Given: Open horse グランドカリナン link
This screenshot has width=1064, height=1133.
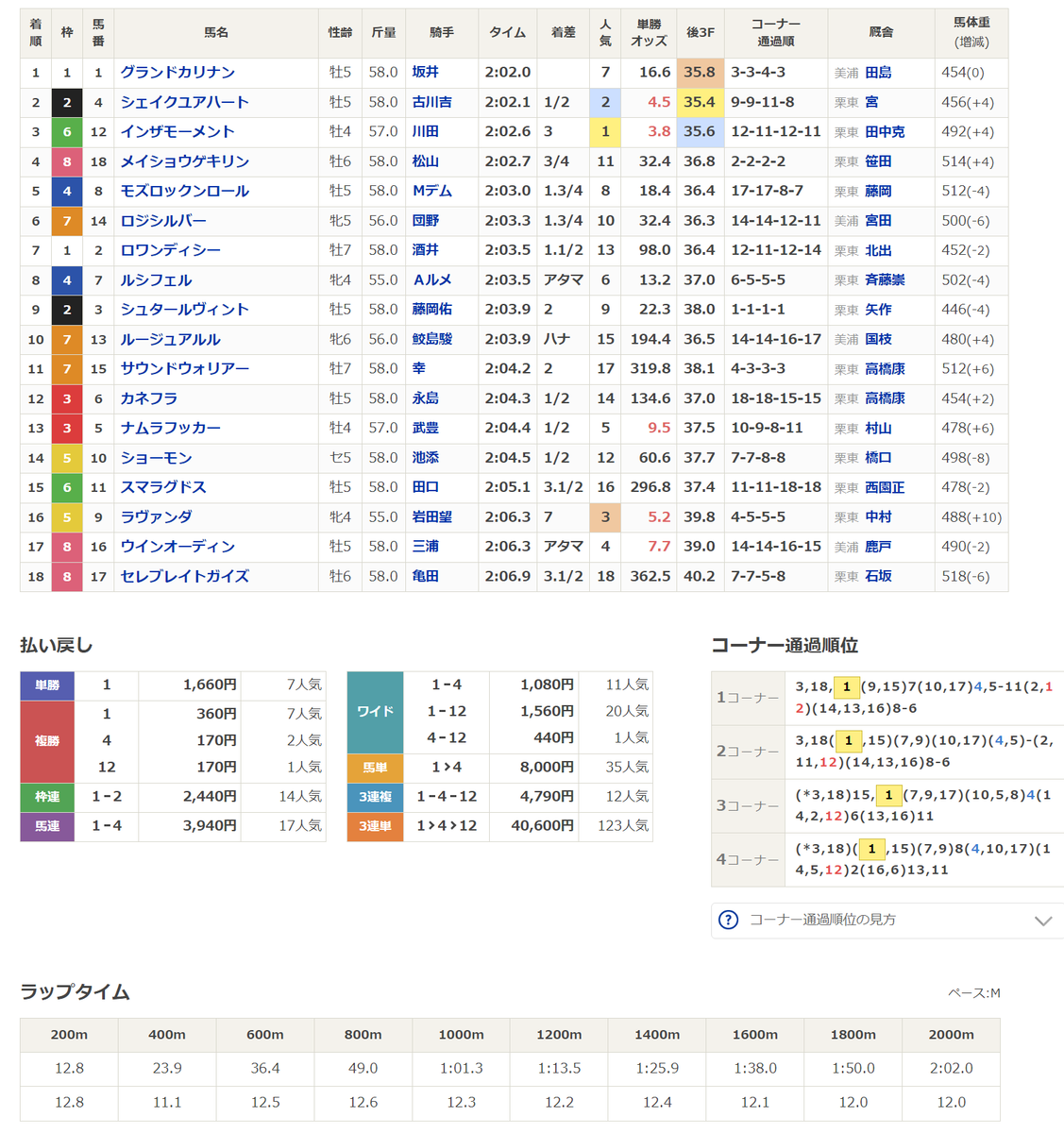Looking at the screenshot, I should pyautogui.click(x=177, y=73).
